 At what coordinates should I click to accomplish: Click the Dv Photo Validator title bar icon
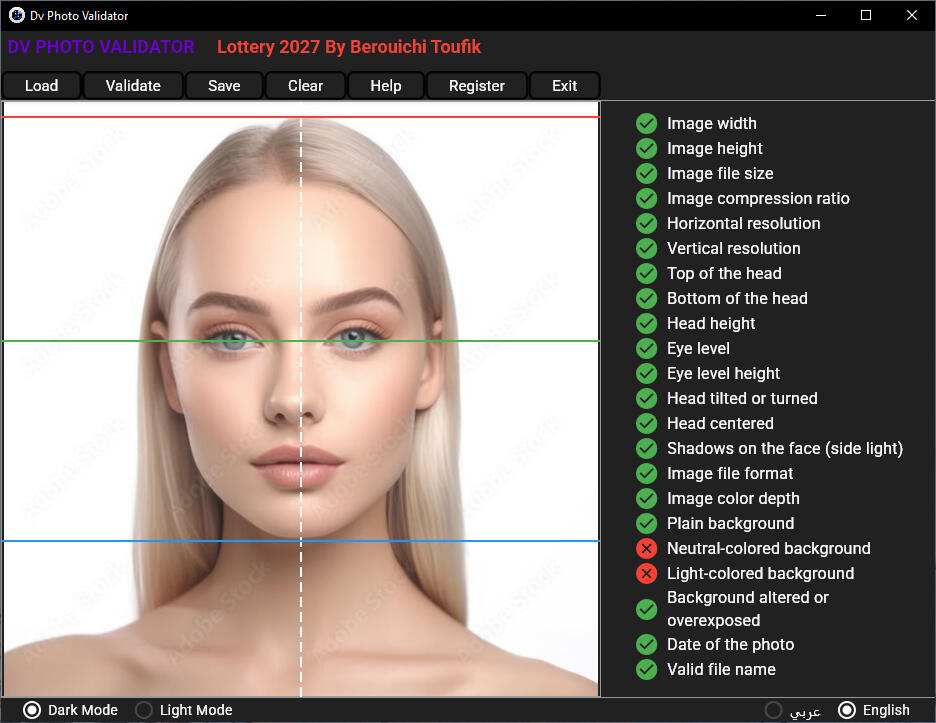tap(16, 15)
